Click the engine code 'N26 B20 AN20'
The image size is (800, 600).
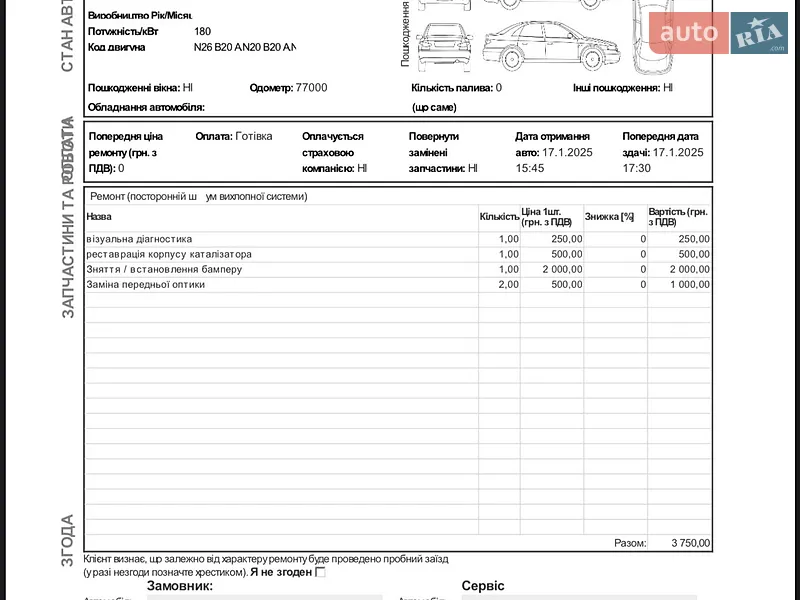pyautogui.click(x=244, y=47)
